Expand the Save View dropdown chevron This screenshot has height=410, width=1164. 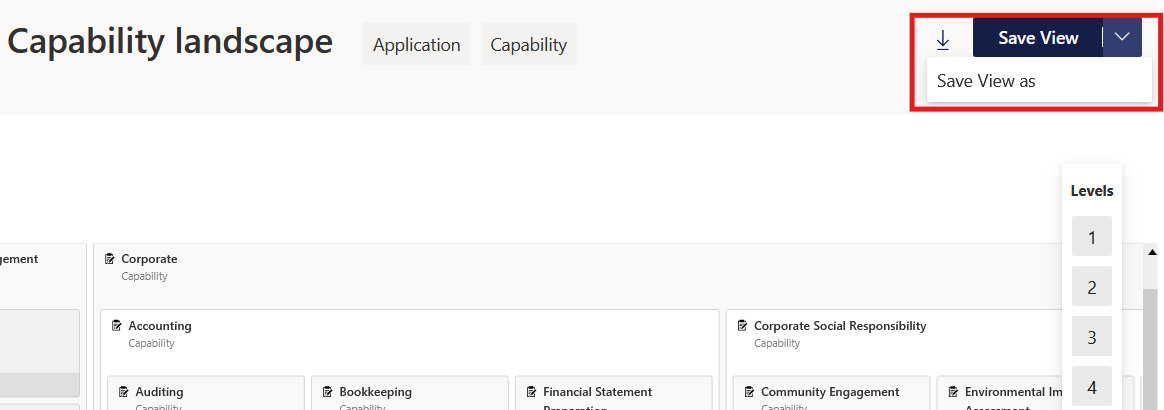click(1122, 37)
